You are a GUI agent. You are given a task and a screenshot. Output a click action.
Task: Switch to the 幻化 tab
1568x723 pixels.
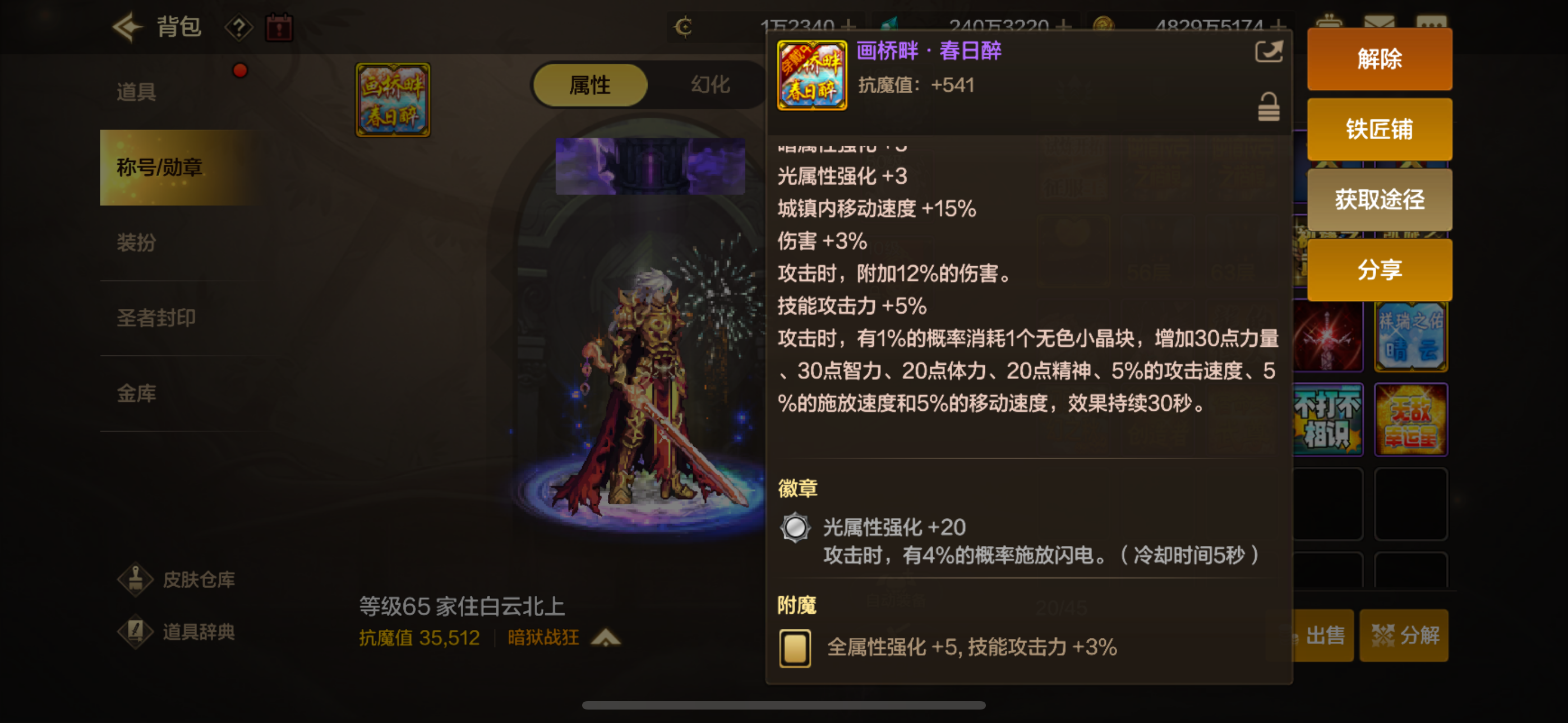pos(710,85)
